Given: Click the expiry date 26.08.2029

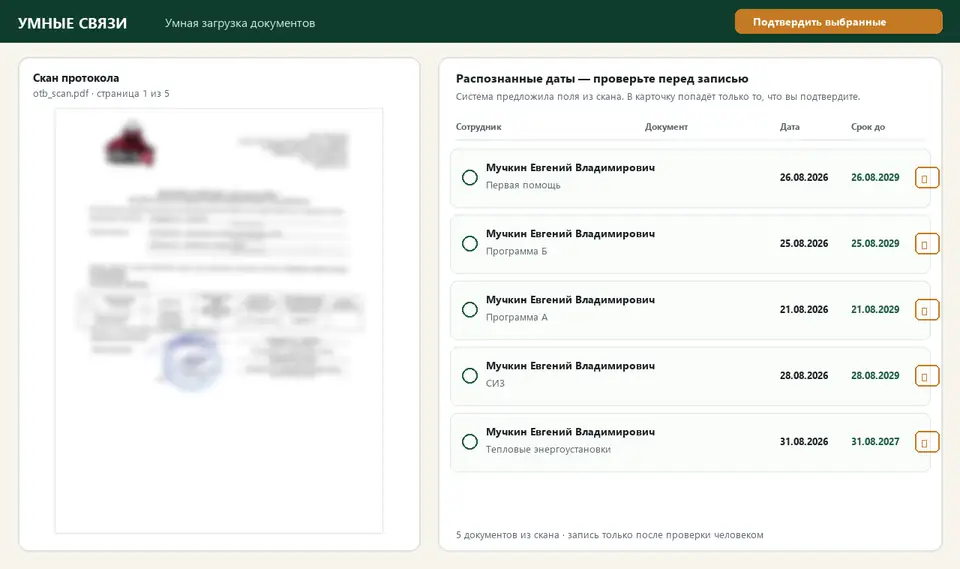Looking at the screenshot, I should coord(875,178).
